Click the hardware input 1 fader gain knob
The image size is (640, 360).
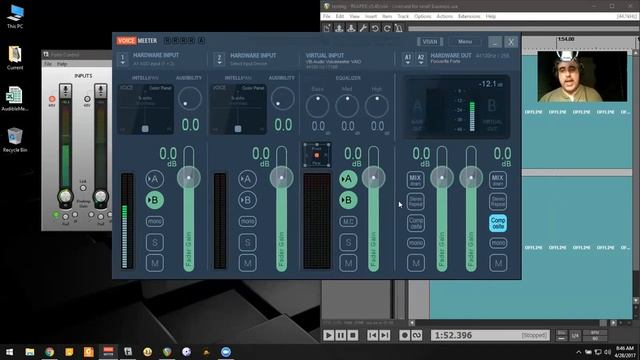coord(189,178)
